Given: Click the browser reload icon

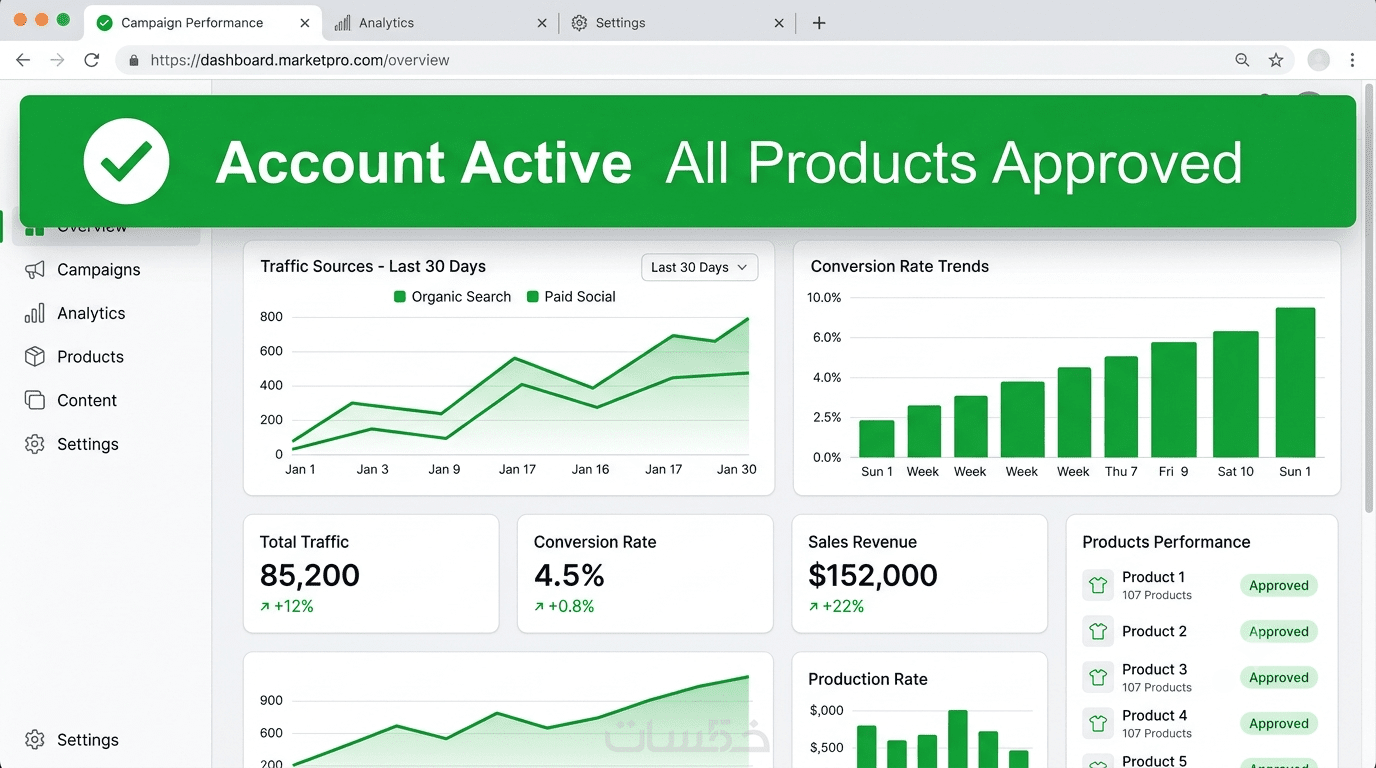Looking at the screenshot, I should tap(92, 60).
